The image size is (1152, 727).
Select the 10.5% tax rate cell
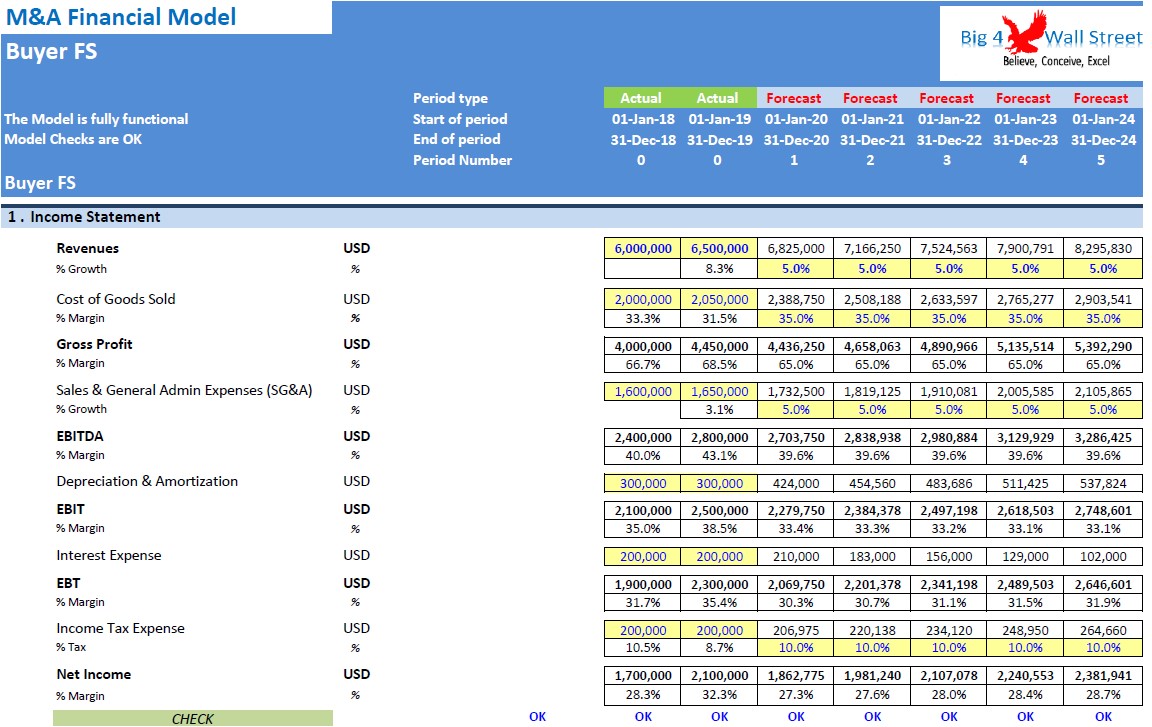(x=643, y=648)
